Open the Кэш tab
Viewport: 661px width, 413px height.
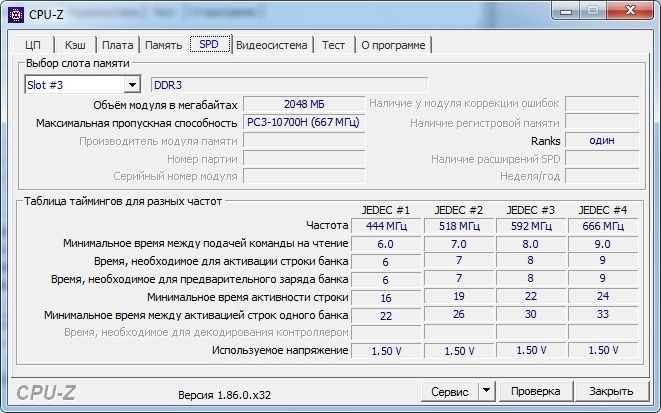(x=75, y=45)
